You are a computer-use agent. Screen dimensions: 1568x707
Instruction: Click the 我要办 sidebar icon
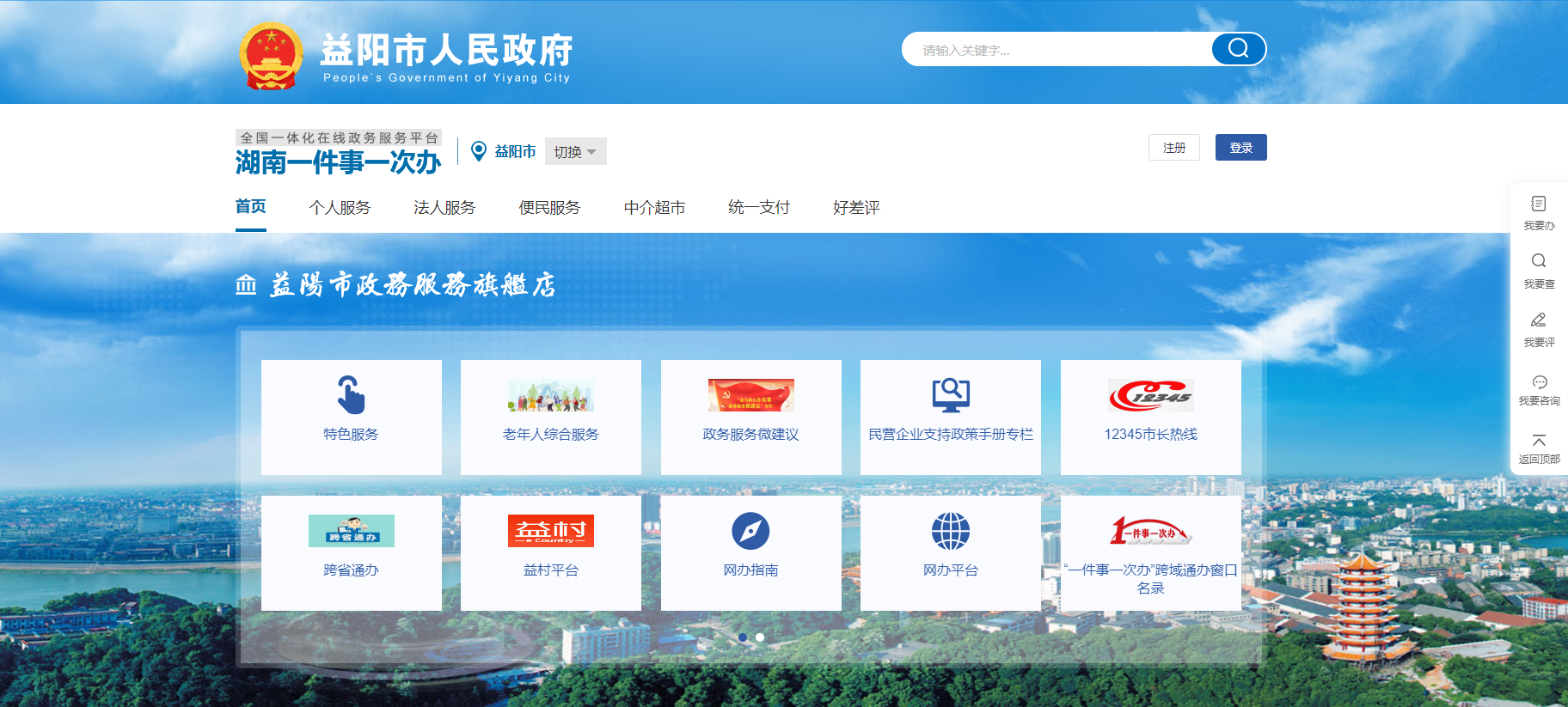coord(1539,204)
